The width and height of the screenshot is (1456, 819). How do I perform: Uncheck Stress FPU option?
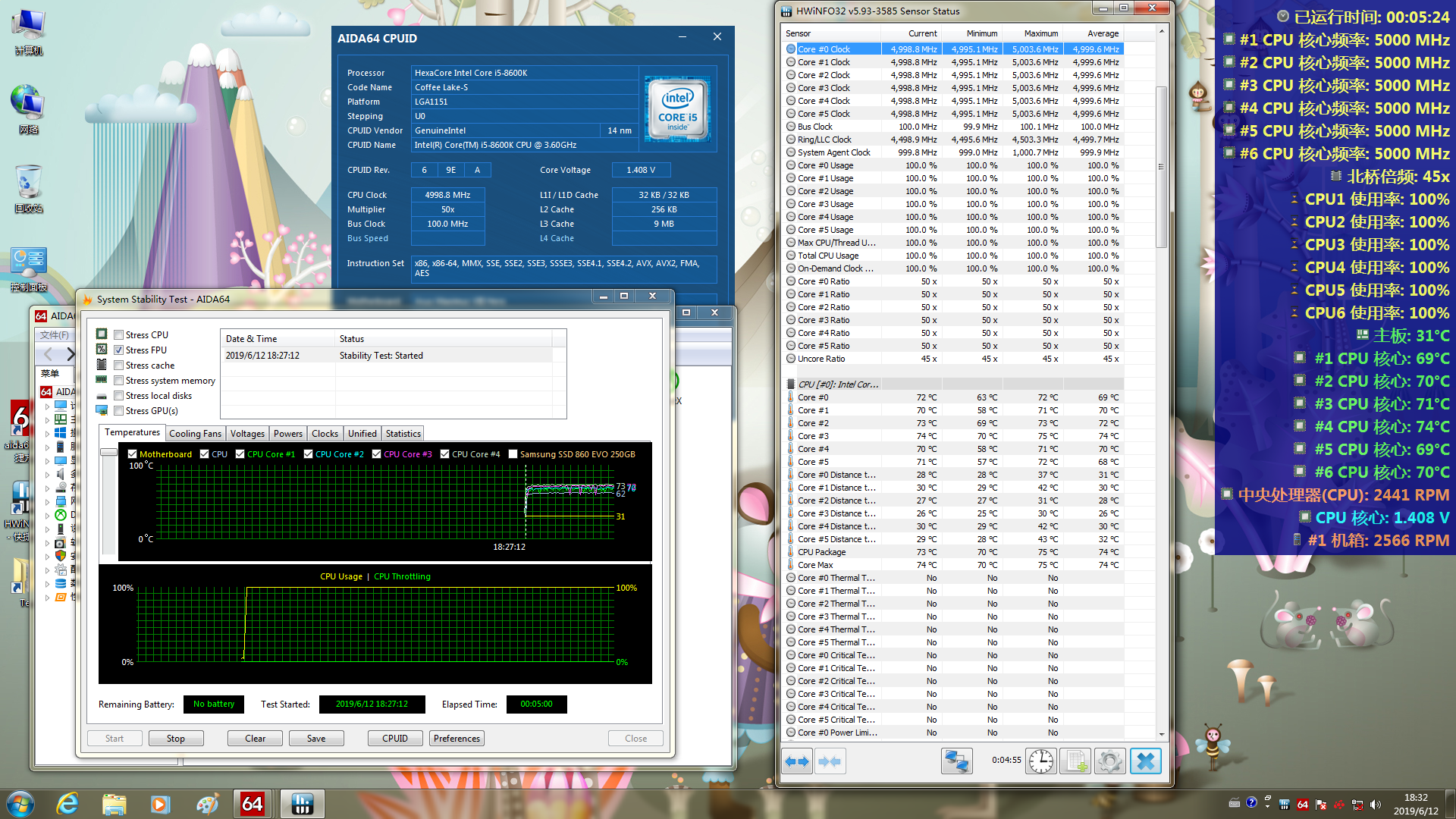point(119,350)
